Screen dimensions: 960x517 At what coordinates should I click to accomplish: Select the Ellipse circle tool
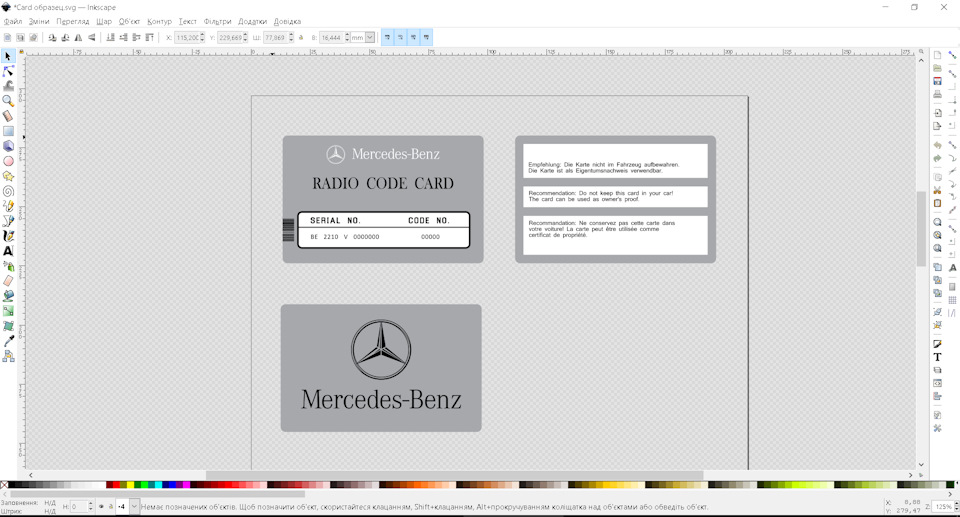click(x=8, y=161)
